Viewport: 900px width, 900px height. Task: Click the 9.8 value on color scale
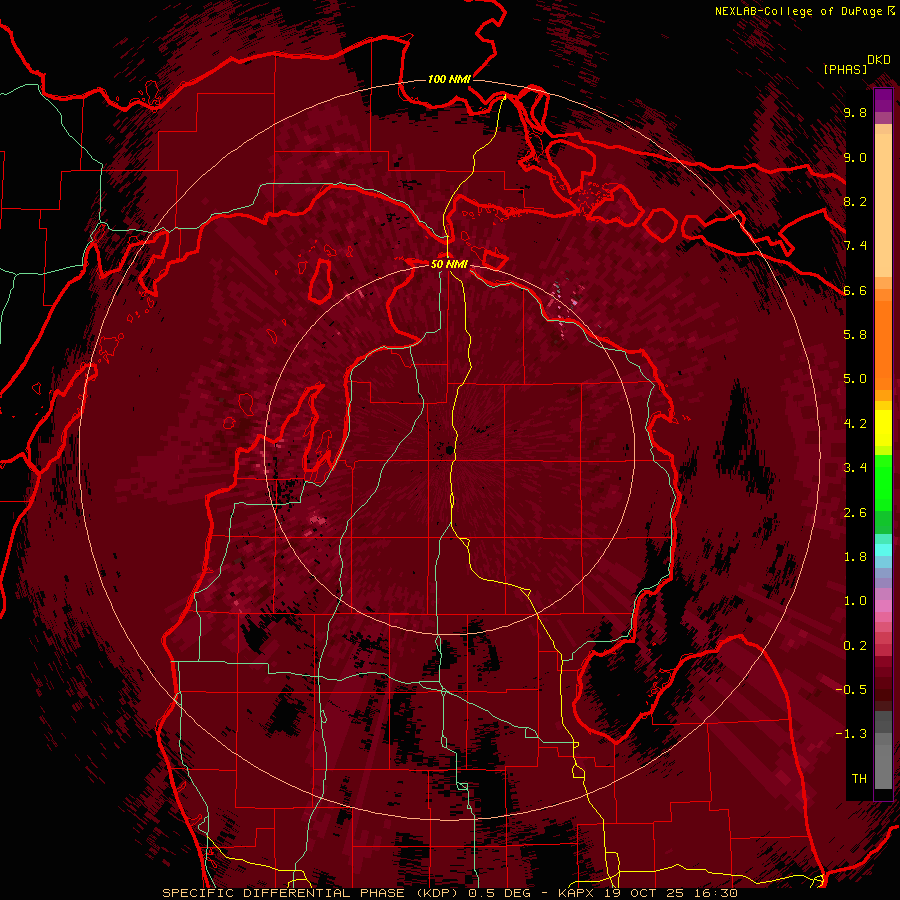click(x=855, y=112)
